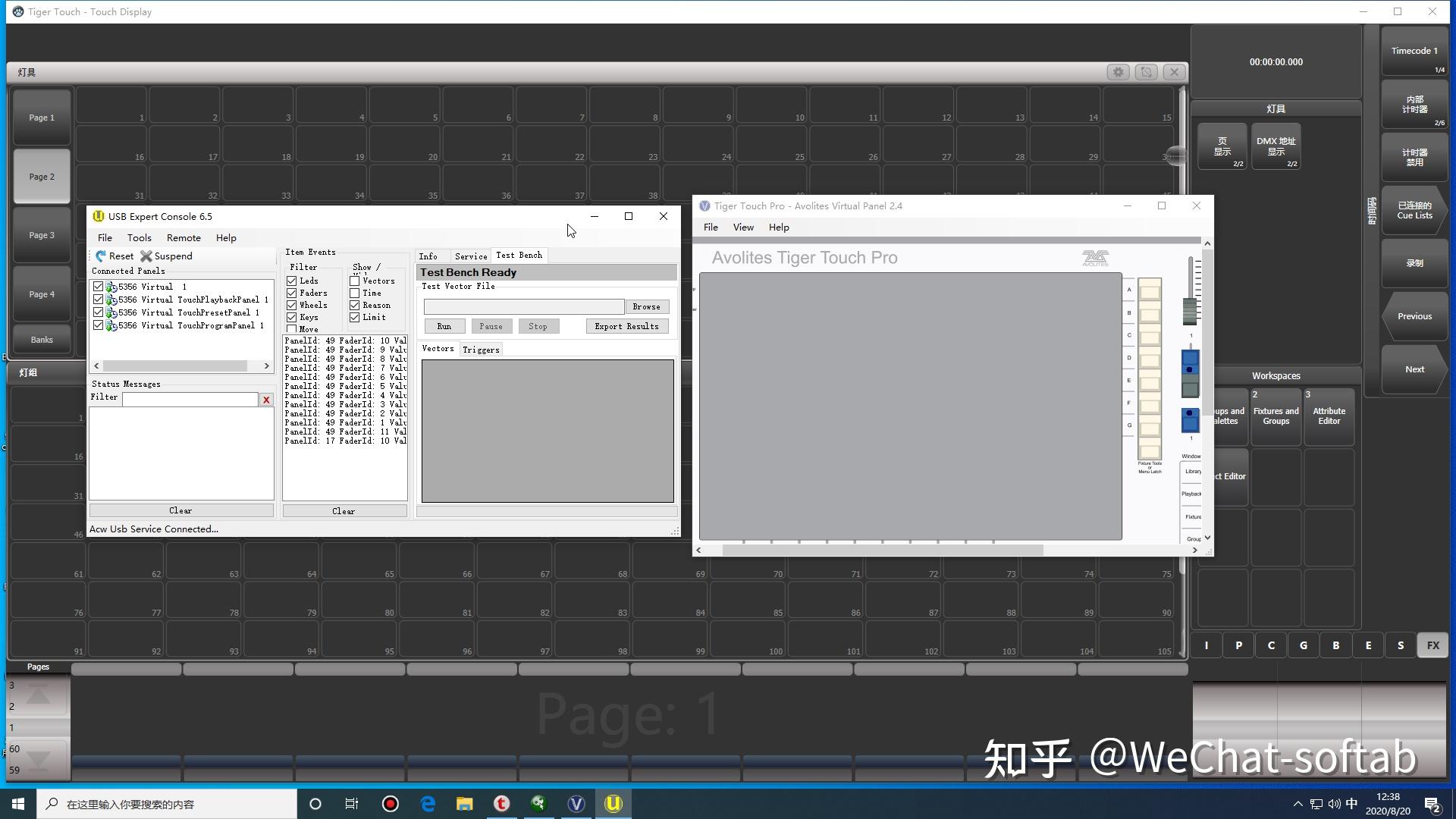The width and height of the screenshot is (1456, 819).
Task: Click the master fader slider in Virtual Panel
Action: tap(1189, 309)
